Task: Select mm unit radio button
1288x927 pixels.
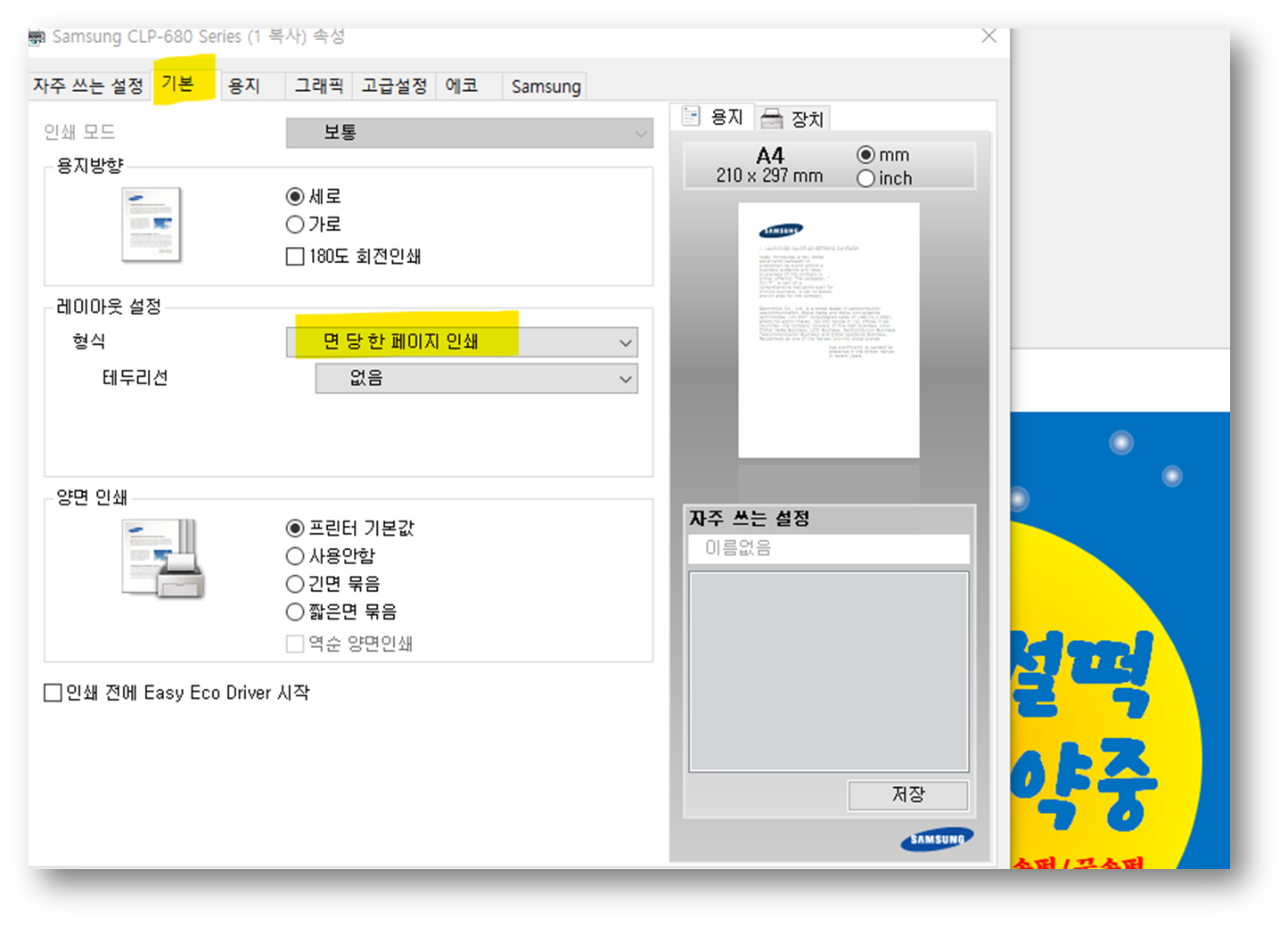Action: (883, 155)
